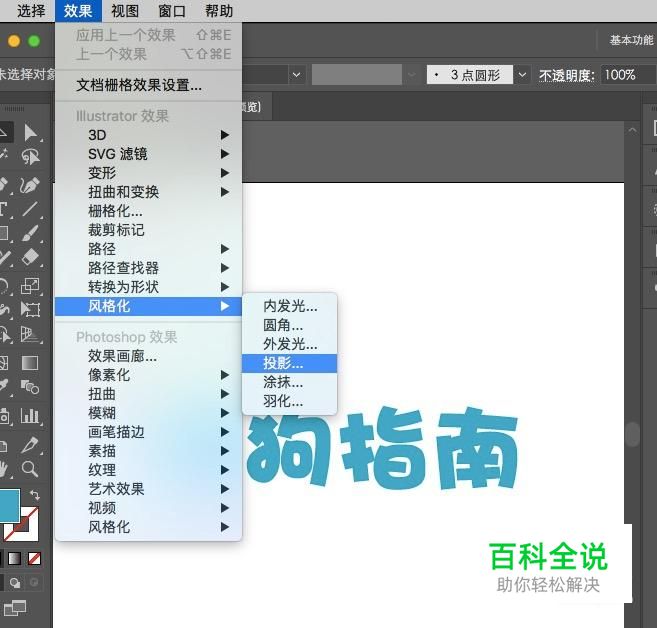Choose 外发光... from the submenu

(290, 344)
